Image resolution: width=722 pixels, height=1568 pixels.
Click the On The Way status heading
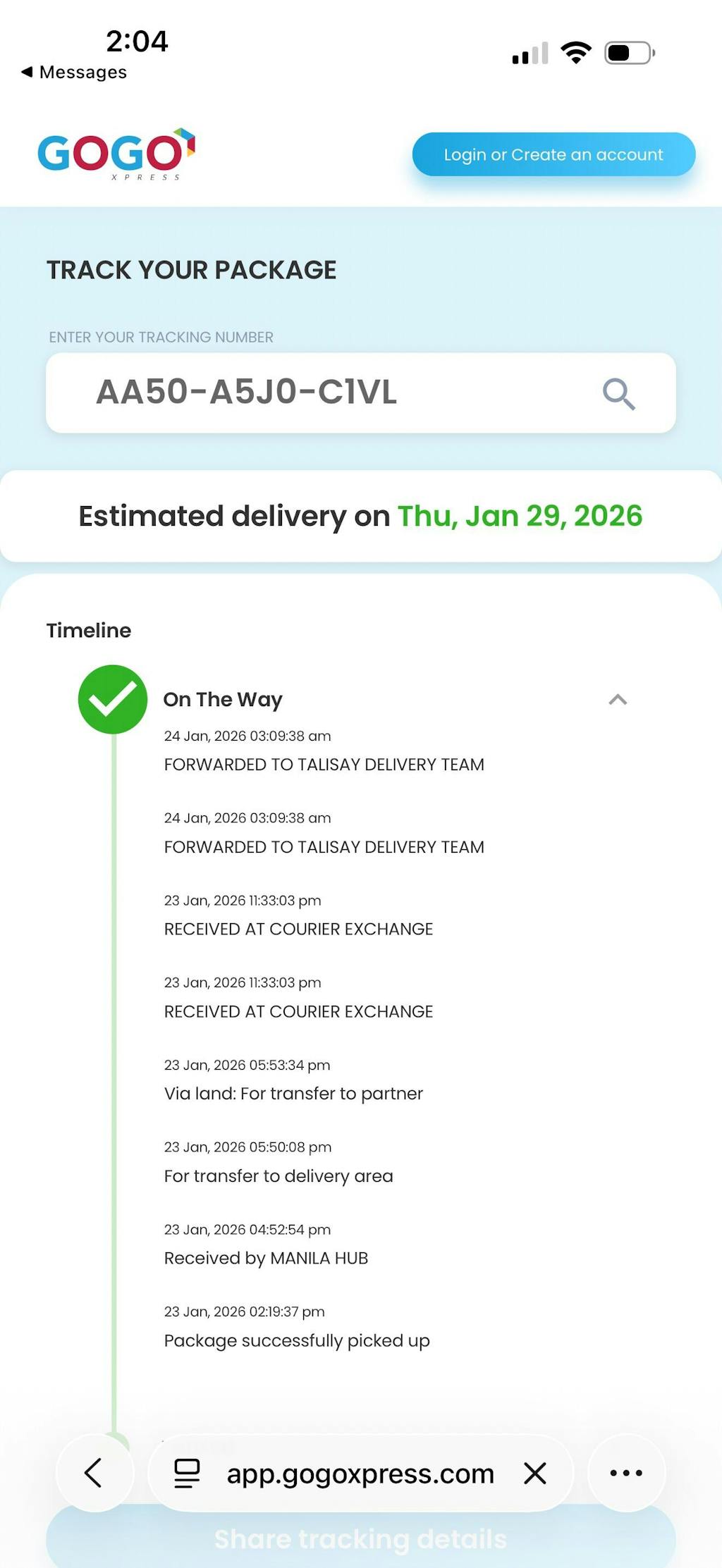click(x=223, y=700)
